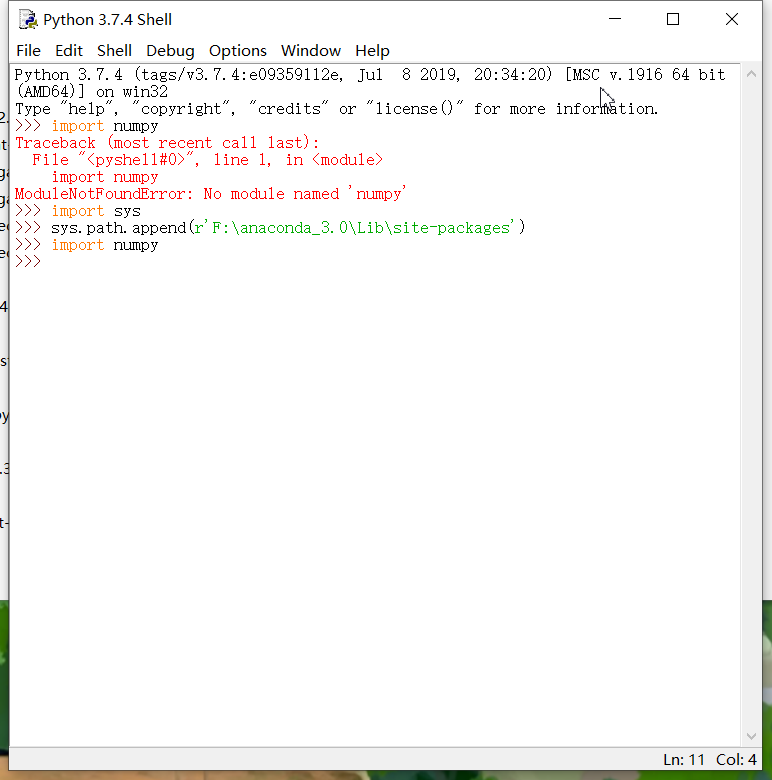Click the 'Ln: 11' status bar entry
This screenshot has width=772, height=780.
683,760
